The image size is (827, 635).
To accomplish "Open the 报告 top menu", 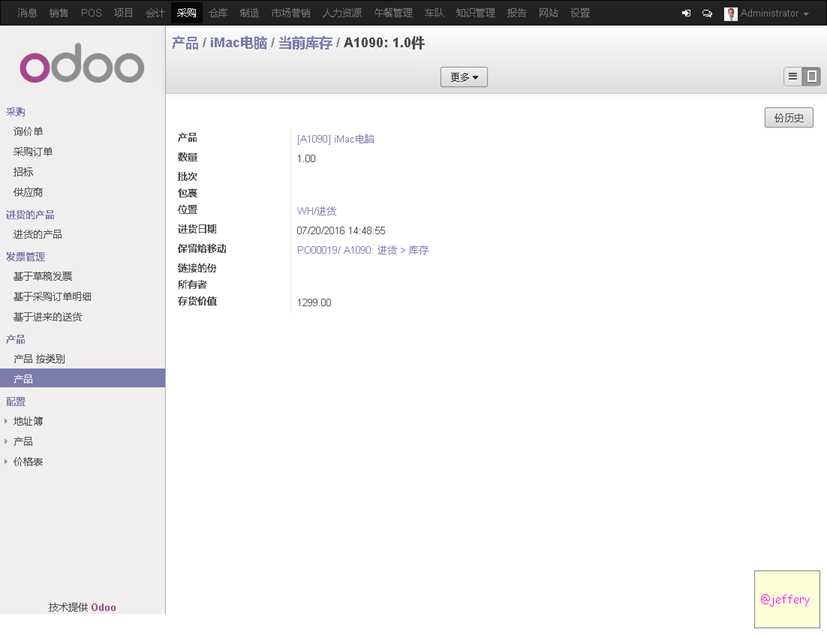I will [517, 13].
